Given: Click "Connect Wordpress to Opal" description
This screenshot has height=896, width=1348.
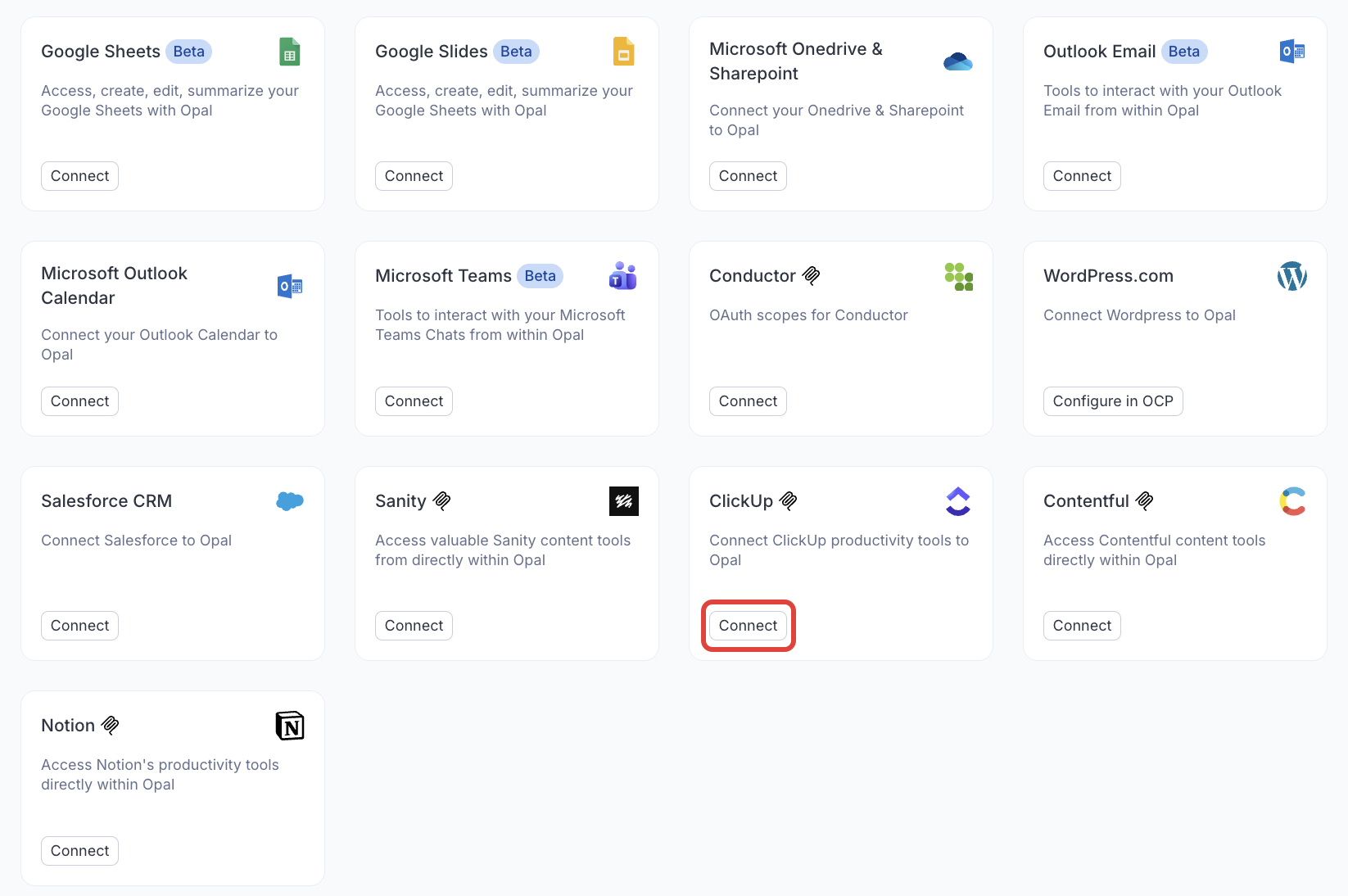Looking at the screenshot, I should 1139,315.
